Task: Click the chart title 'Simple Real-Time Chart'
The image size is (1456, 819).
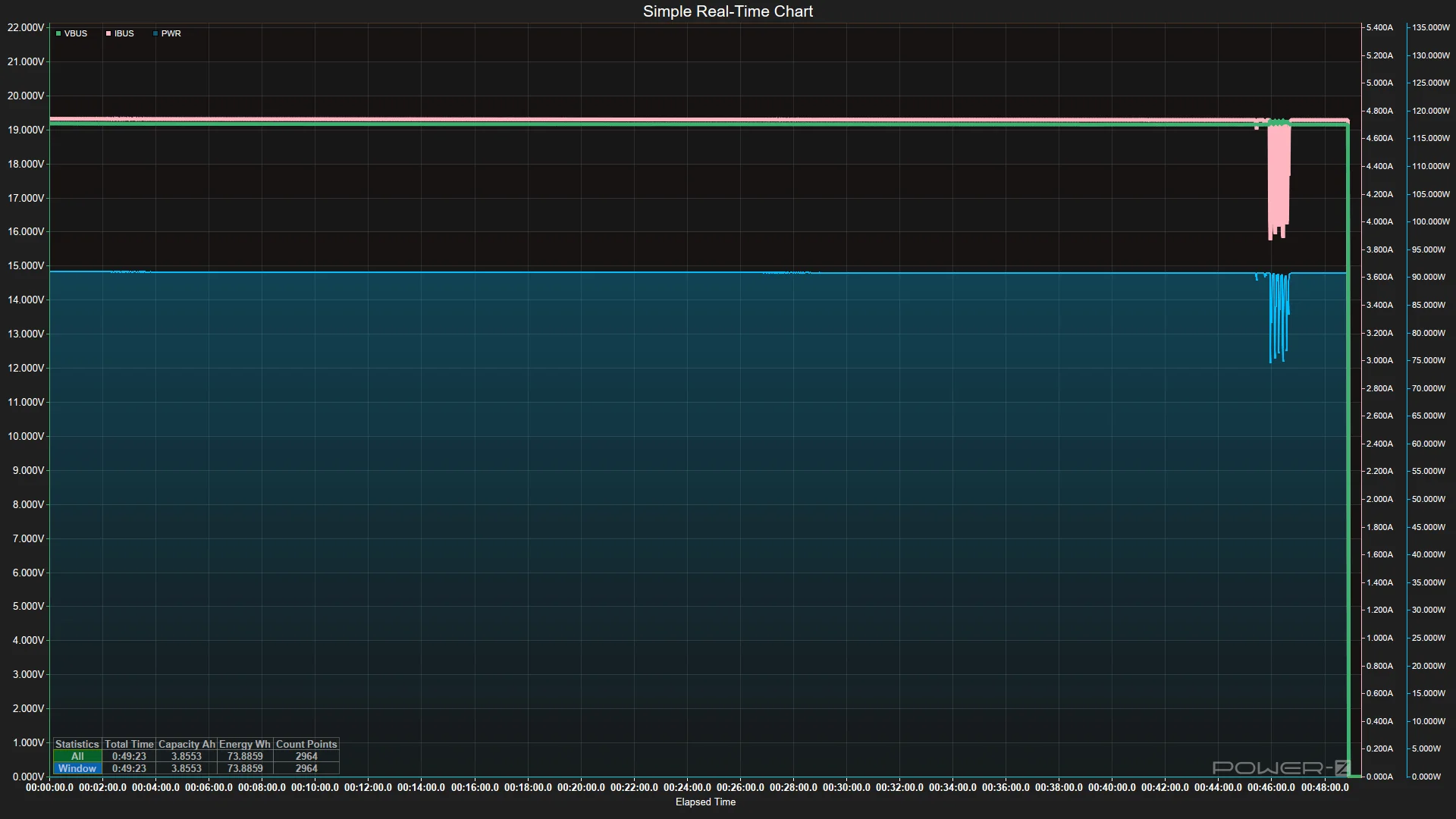Action: coord(728,11)
